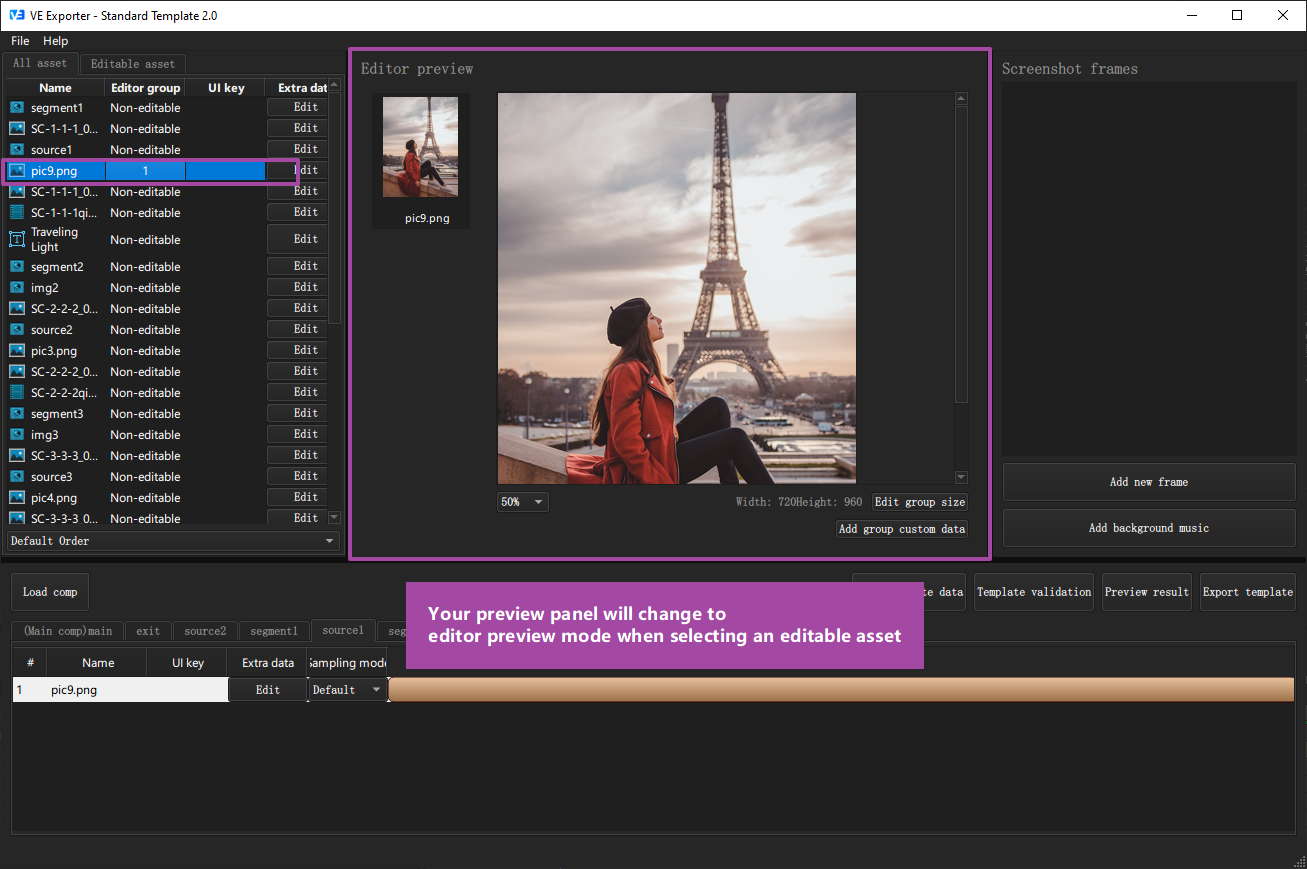Open the Default Order sorting dropdown
Viewport: 1307px width, 869px height.
pyautogui.click(x=174, y=541)
